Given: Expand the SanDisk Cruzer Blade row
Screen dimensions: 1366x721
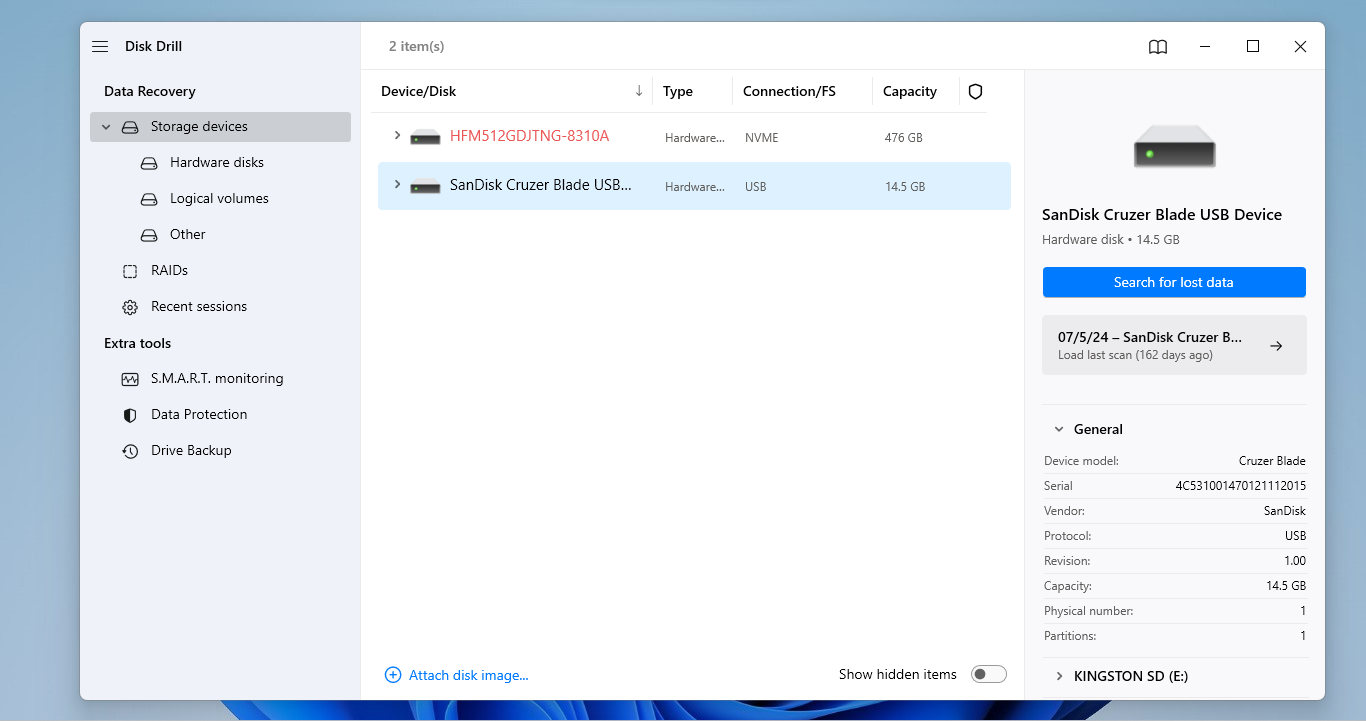Looking at the screenshot, I should (x=397, y=185).
